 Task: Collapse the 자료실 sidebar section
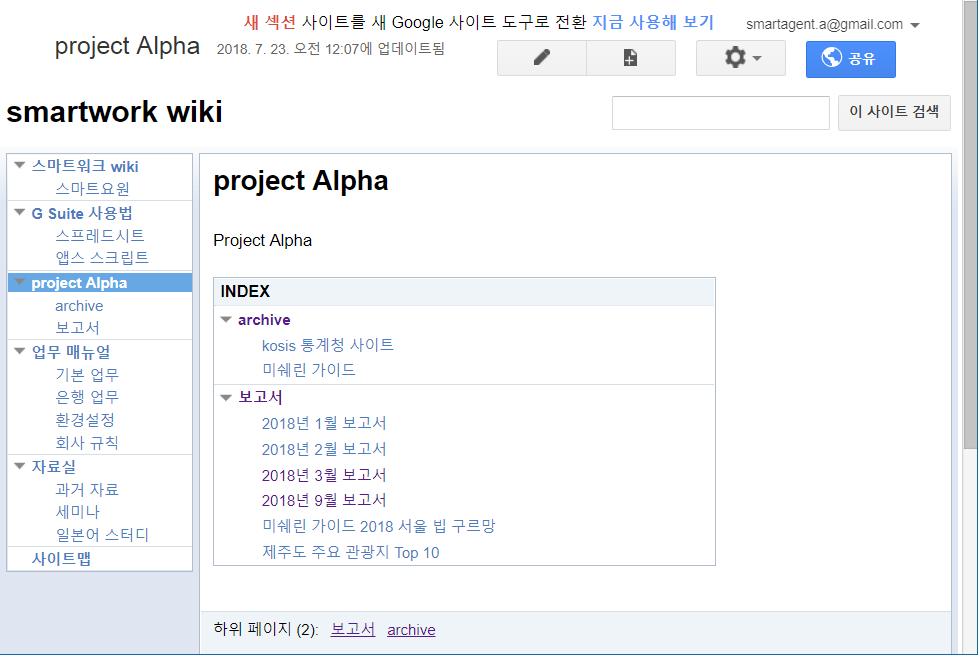(x=18, y=466)
